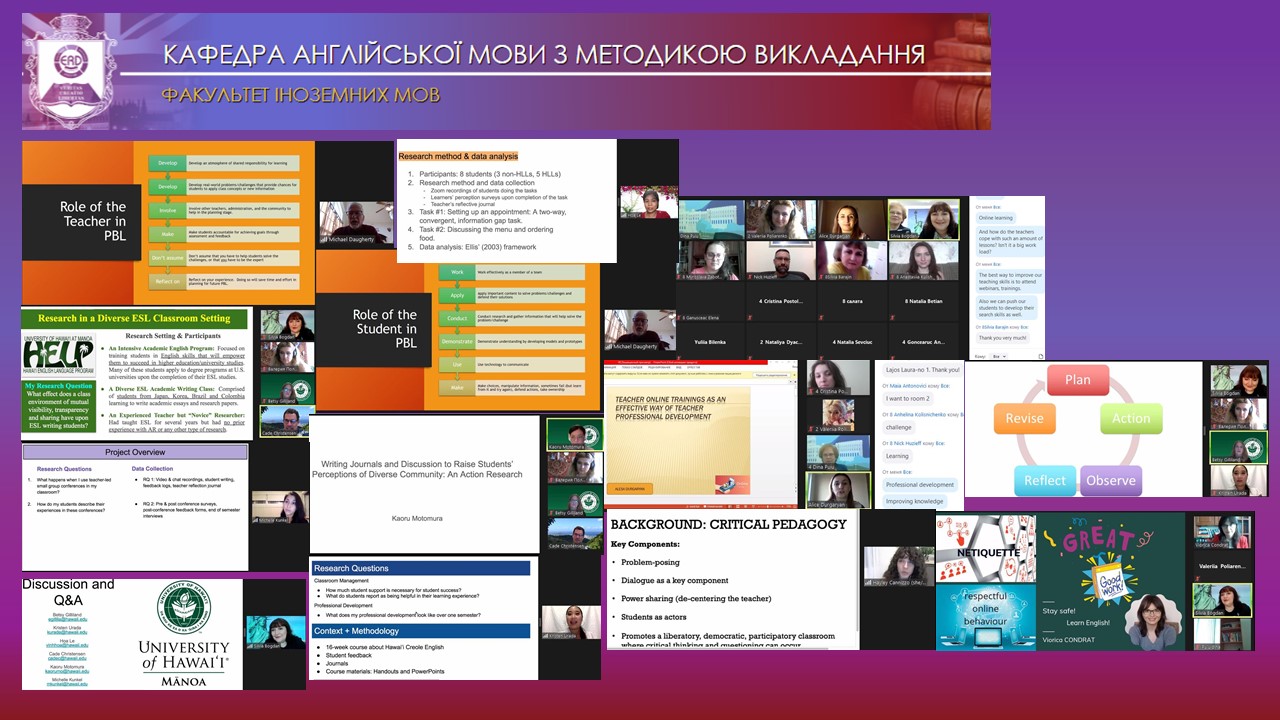Image resolution: width=1280 pixels, height=720 pixels.
Task: Click the 'Improving knowledge' chat message
Action: 915,501
